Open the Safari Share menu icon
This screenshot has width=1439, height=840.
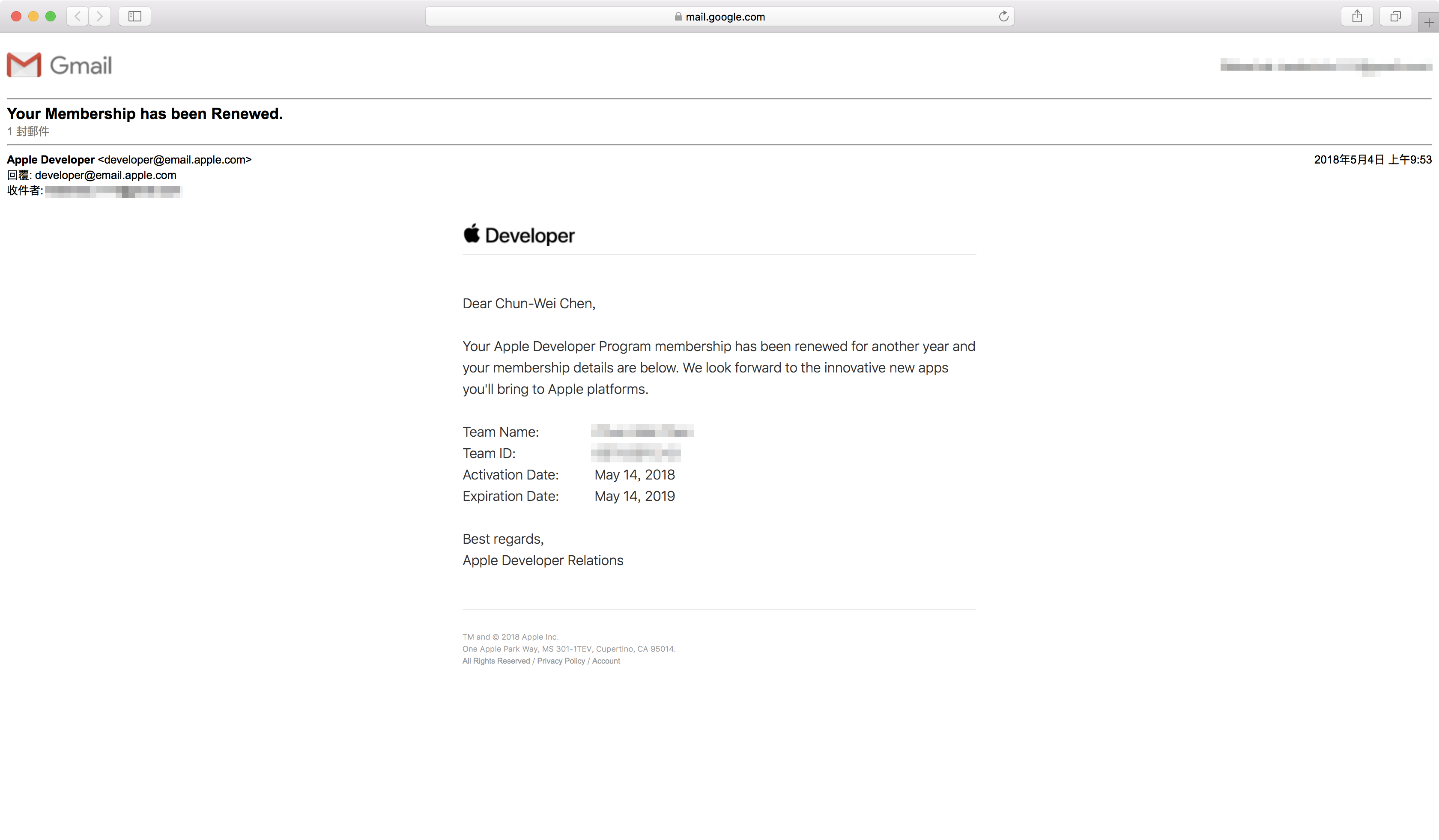point(1357,16)
